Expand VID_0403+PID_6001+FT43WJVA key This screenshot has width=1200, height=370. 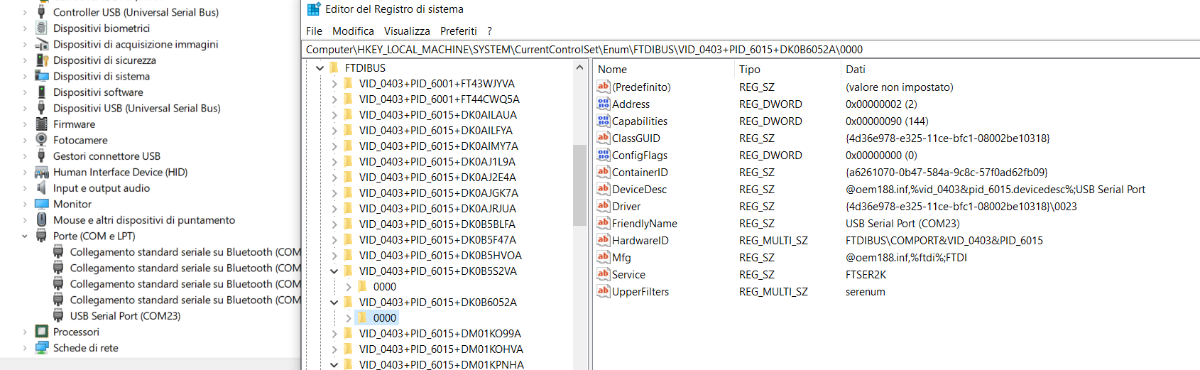coord(334,83)
